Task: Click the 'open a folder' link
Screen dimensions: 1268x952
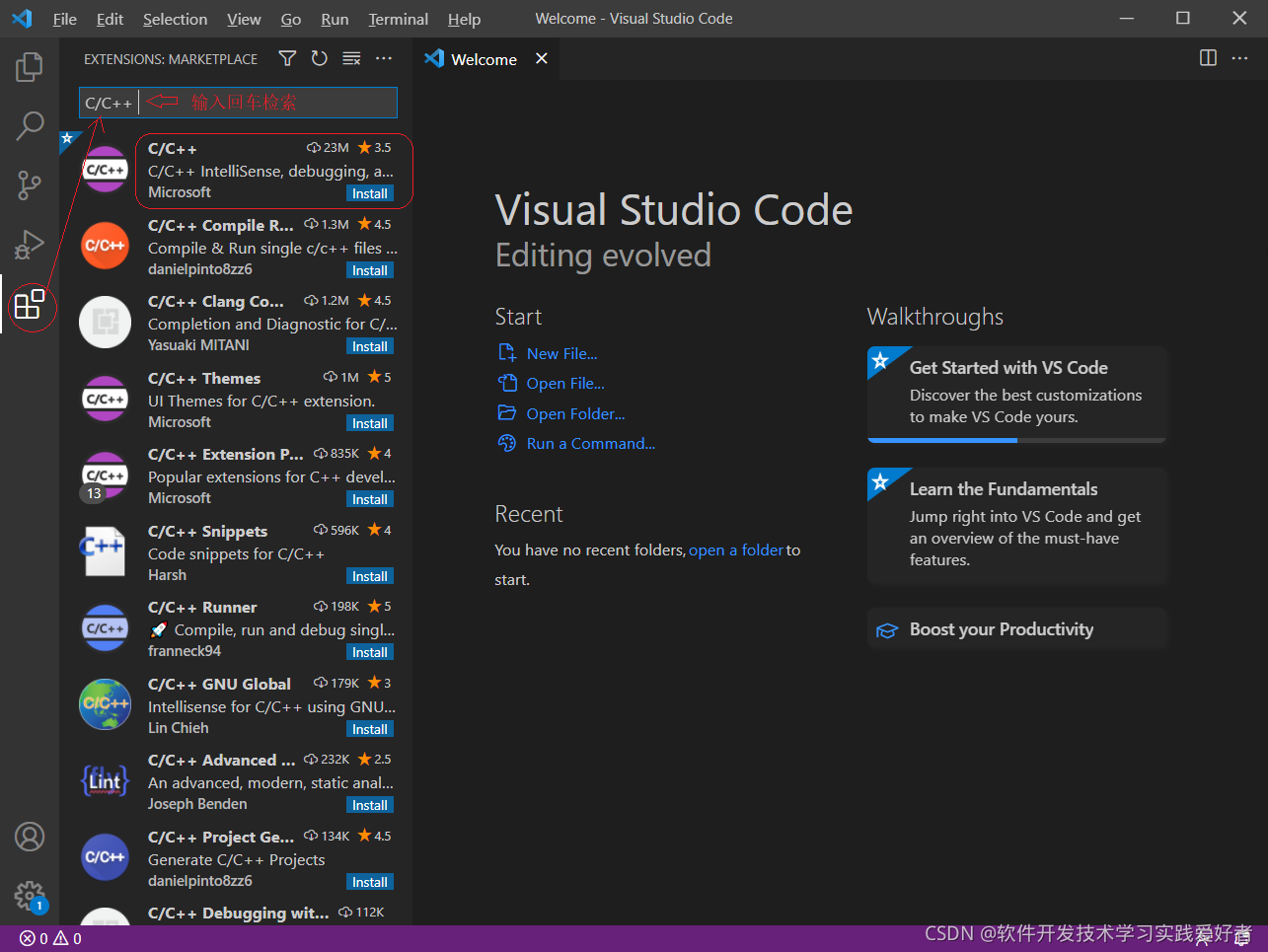Action: coord(736,549)
